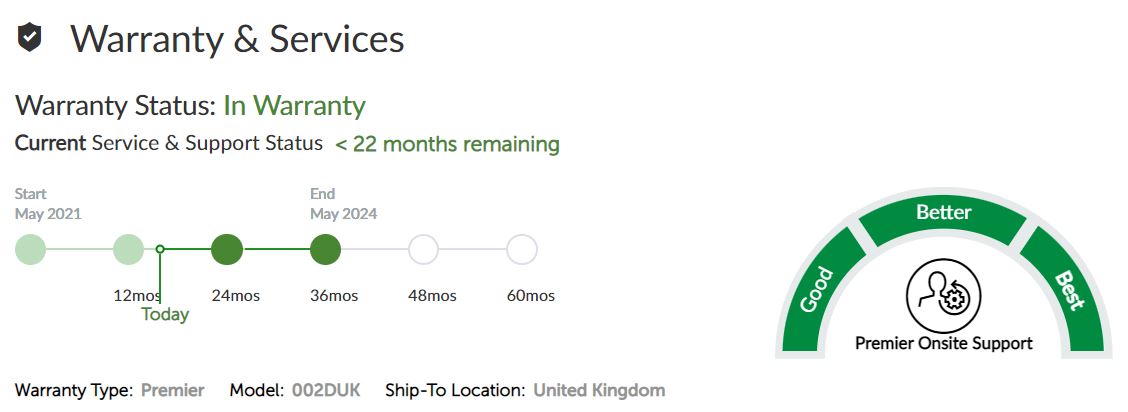
Task: Select the Start May 2021 timeline circle
Action: coord(30,250)
